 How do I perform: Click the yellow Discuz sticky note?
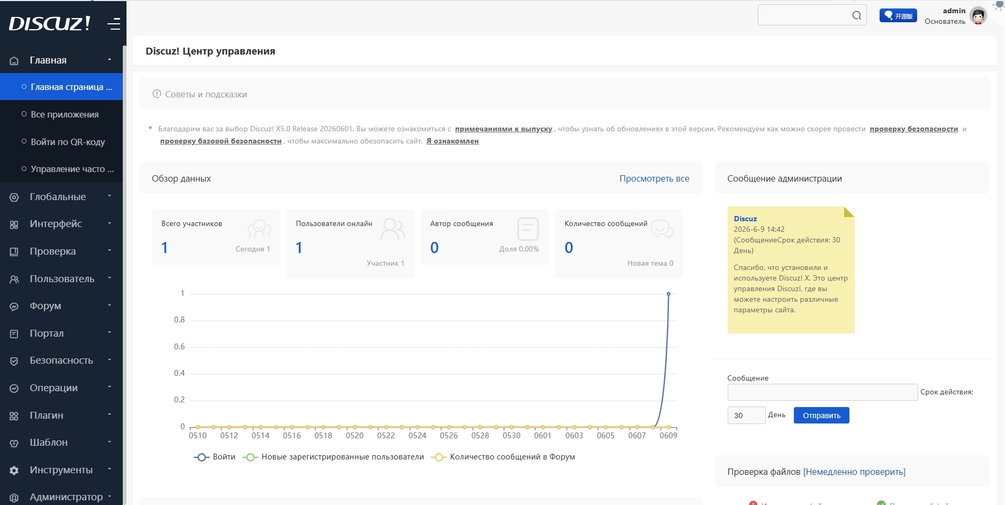pyautogui.click(x=791, y=269)
